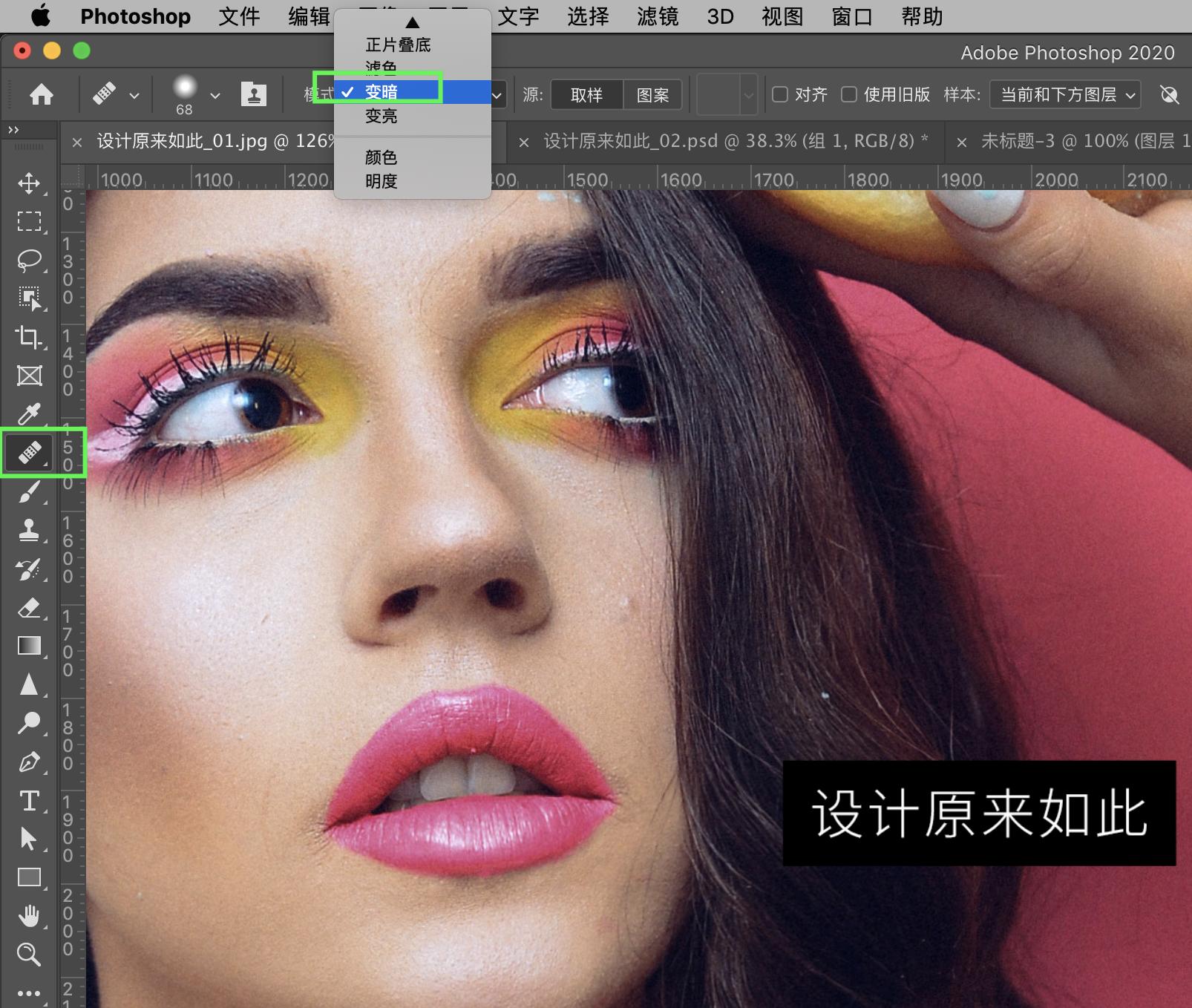Select the Crop tool
Image resolution: width=1192 pixels, height=1008 pixels.
point(29,337)
